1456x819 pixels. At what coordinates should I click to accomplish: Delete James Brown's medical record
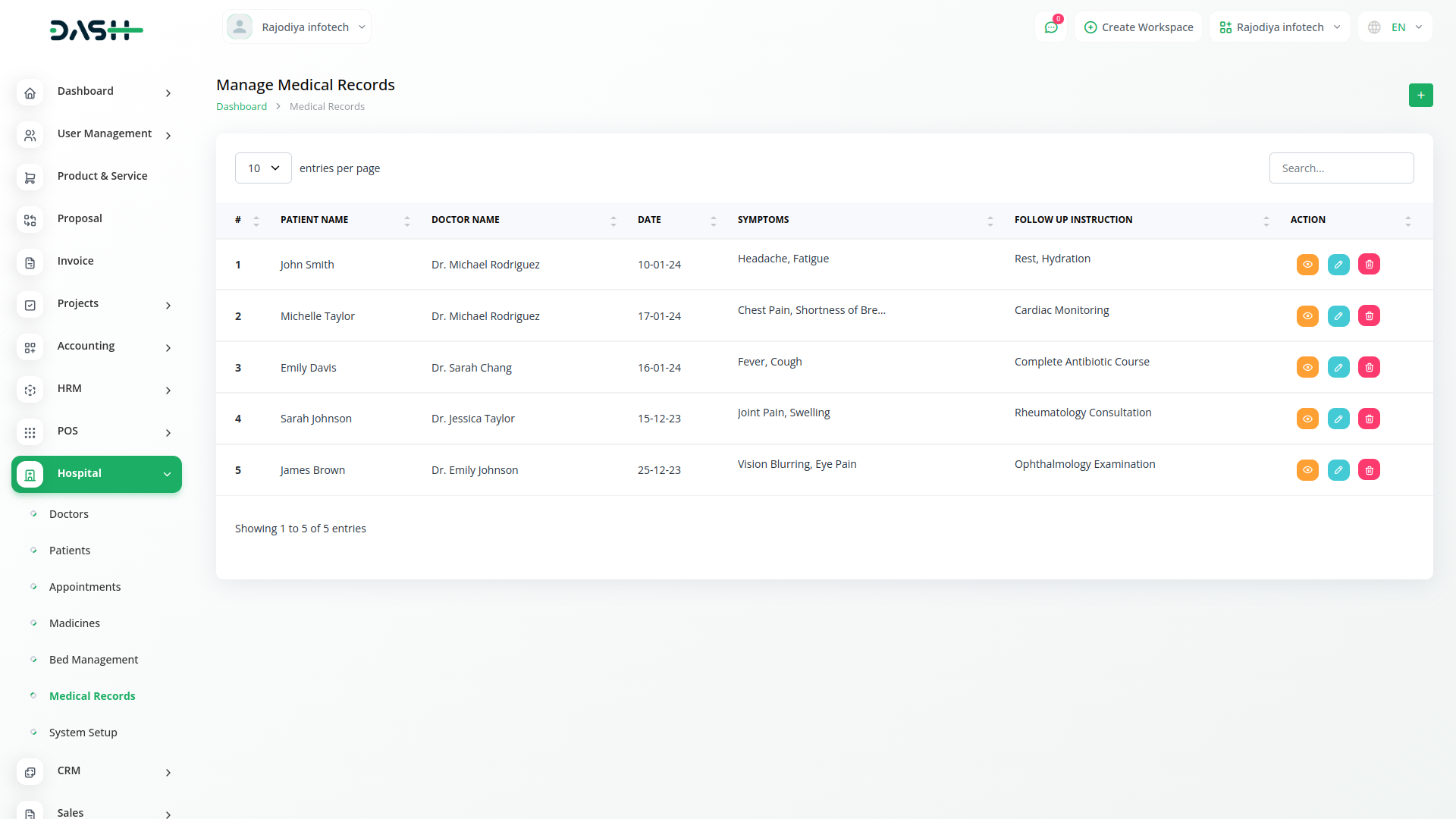coord(1369,470)
